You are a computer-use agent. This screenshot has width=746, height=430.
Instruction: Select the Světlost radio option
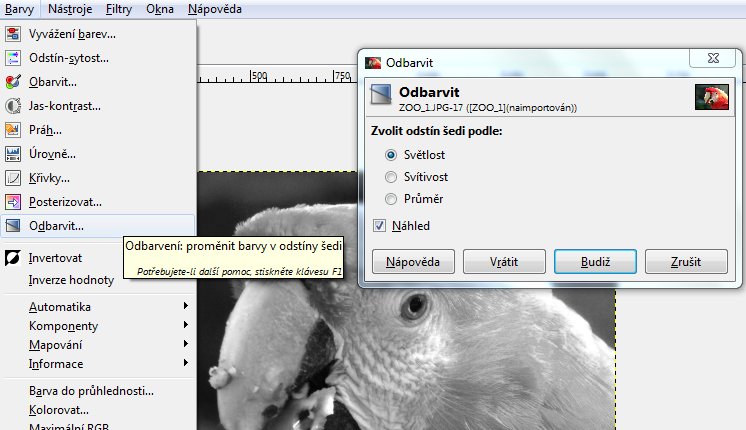point(391,155)
